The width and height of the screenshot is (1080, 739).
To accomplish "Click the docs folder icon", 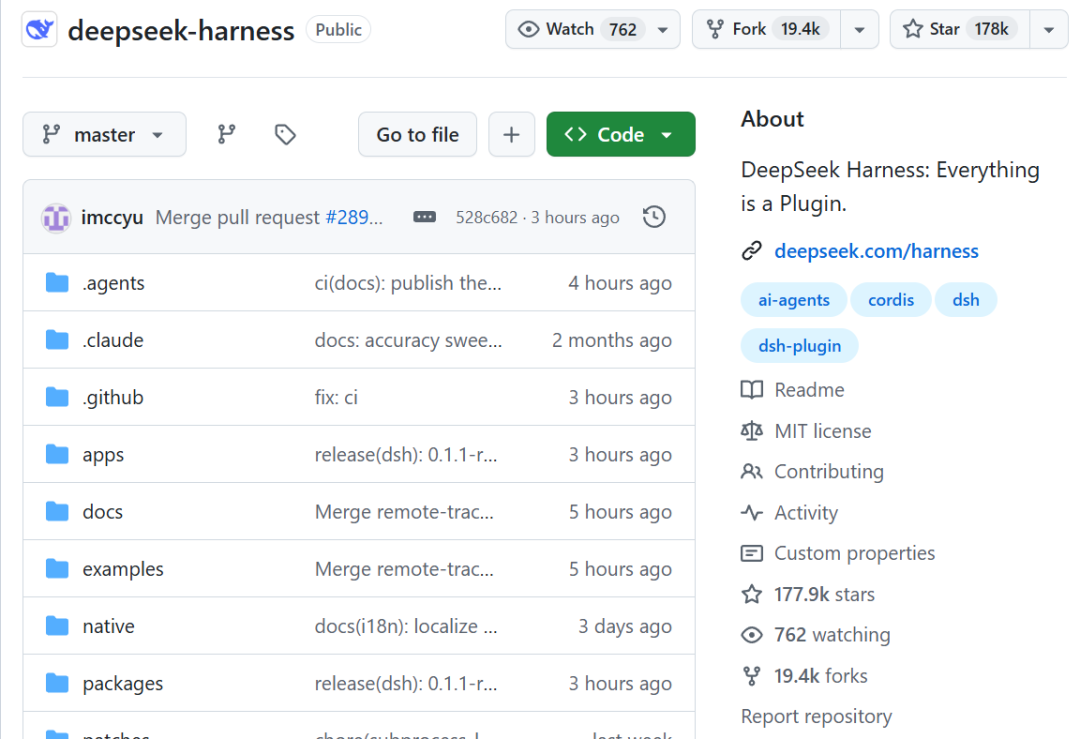I will 57,511.
